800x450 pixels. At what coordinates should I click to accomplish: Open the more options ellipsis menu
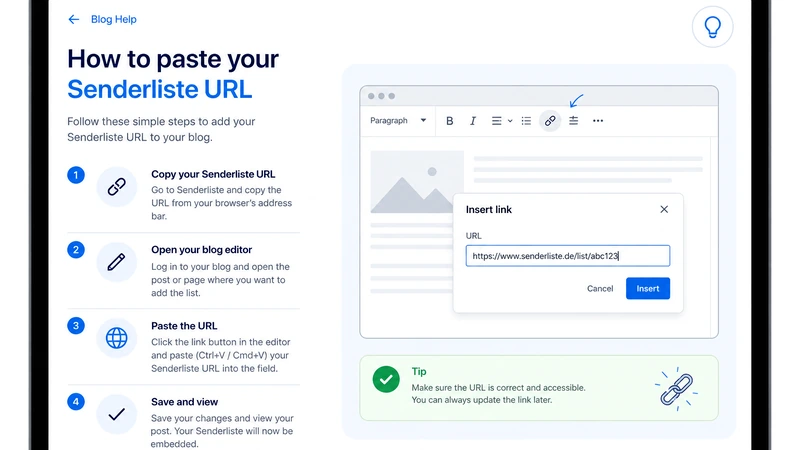click(598, 121)
